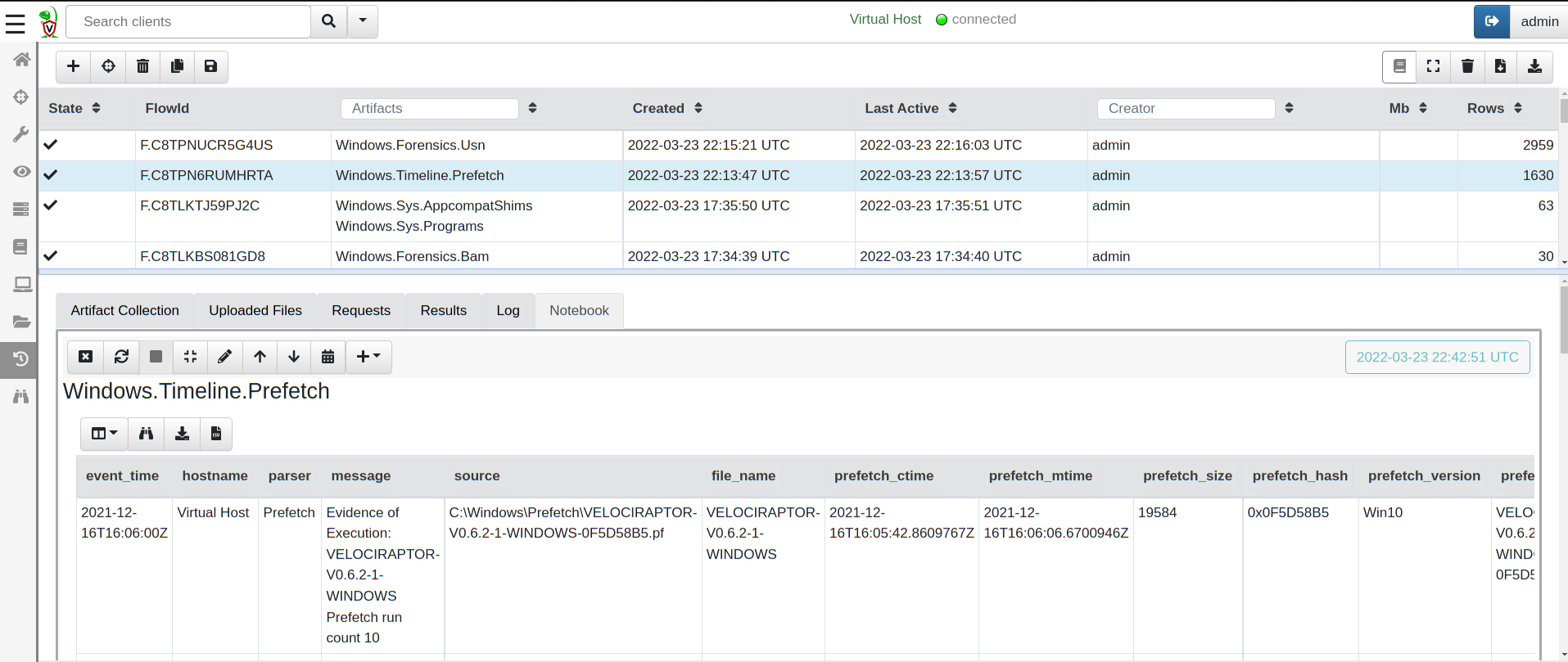Move the notebook cell down with the down arrow
This screenshot has height=662, width=1568.
click(x=294, y=357)
